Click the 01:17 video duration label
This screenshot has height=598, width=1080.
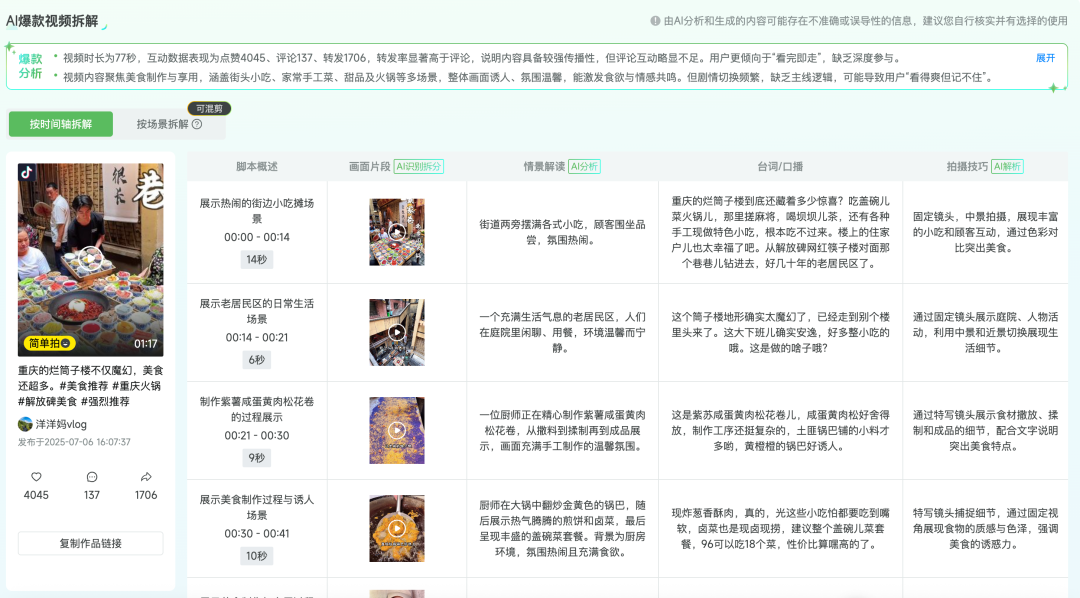coord(145,344)
